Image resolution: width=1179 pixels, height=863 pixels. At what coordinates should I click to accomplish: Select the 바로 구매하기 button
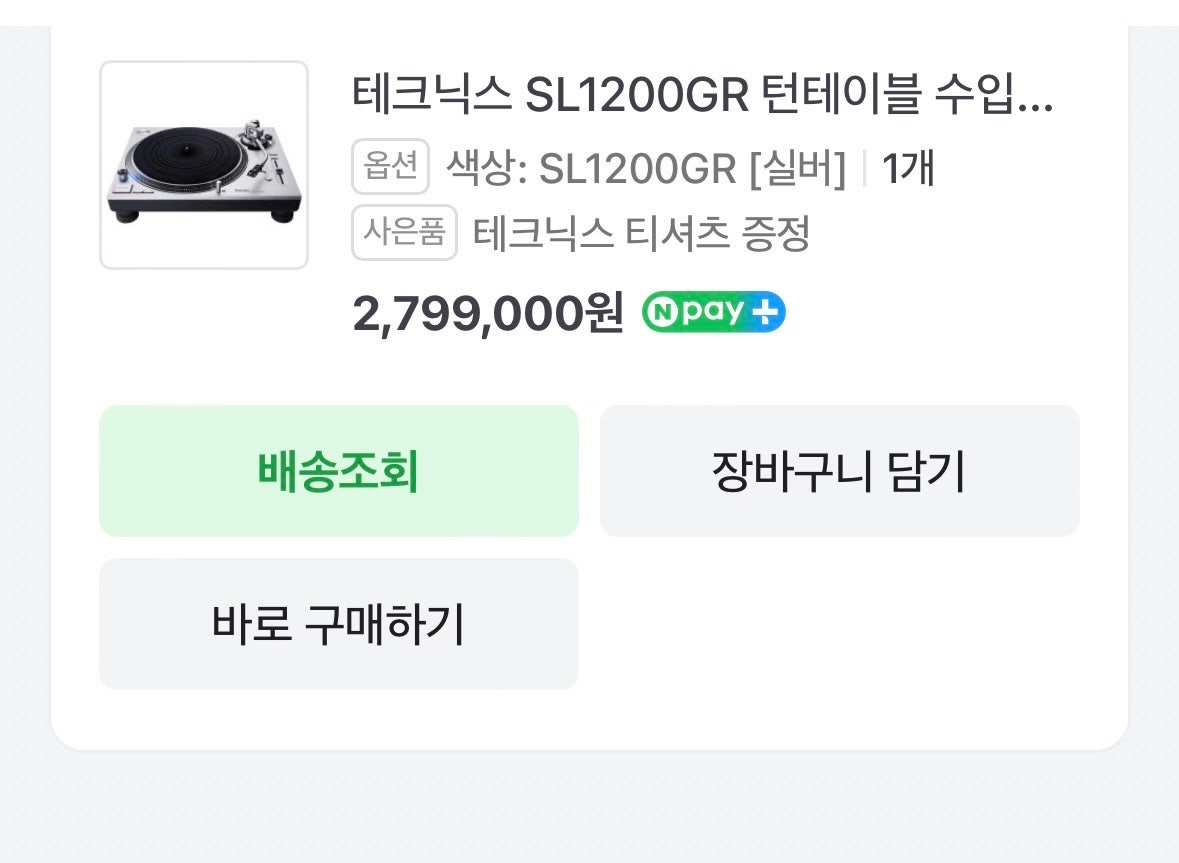(x=339, y=624)
